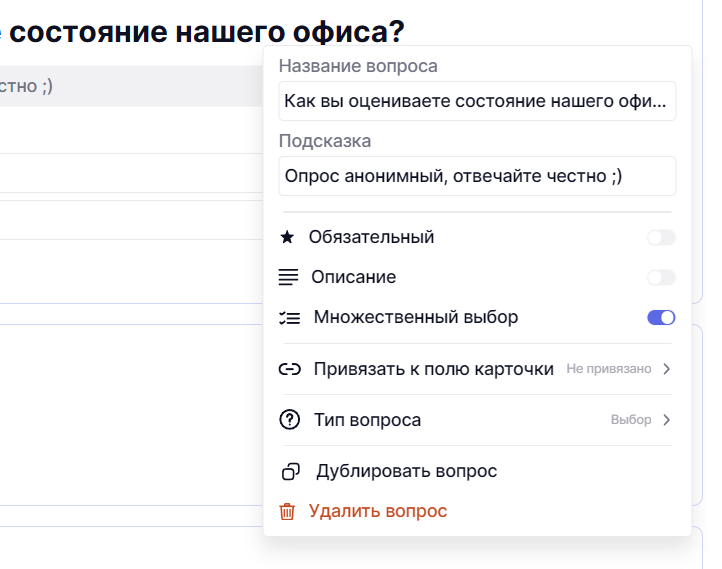Expand the chevron next to Не привязано
This screenshot has height=569, width=722.
coord(667,369)
